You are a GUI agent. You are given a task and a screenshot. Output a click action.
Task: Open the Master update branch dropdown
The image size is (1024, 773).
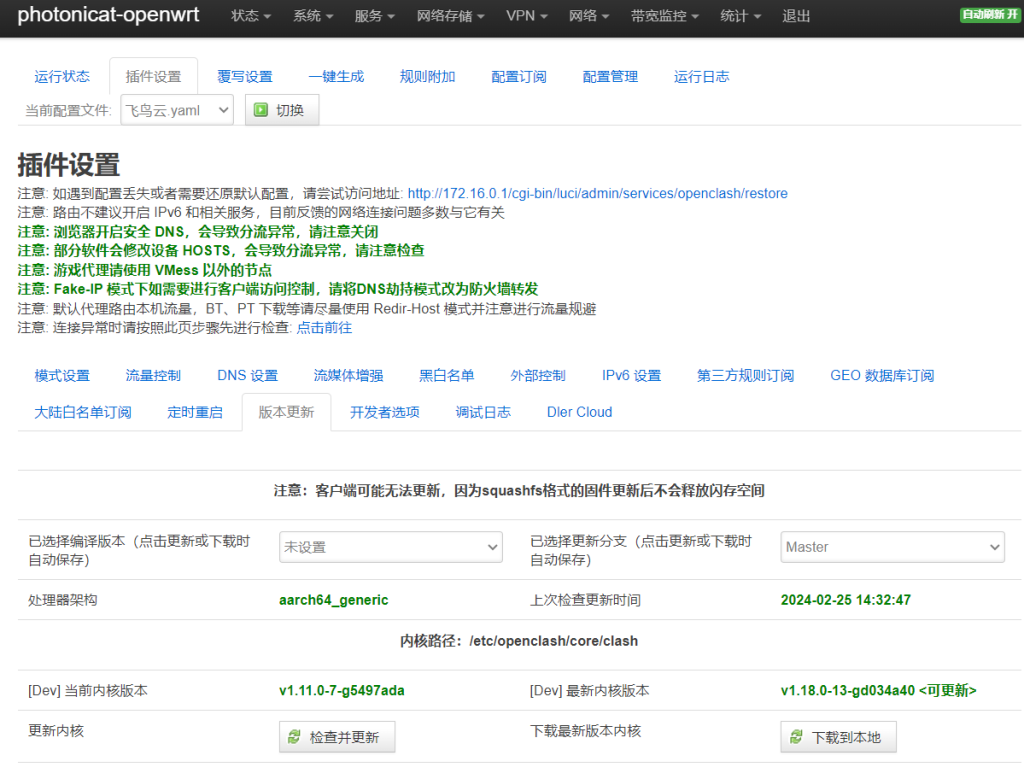click(892, 547)
